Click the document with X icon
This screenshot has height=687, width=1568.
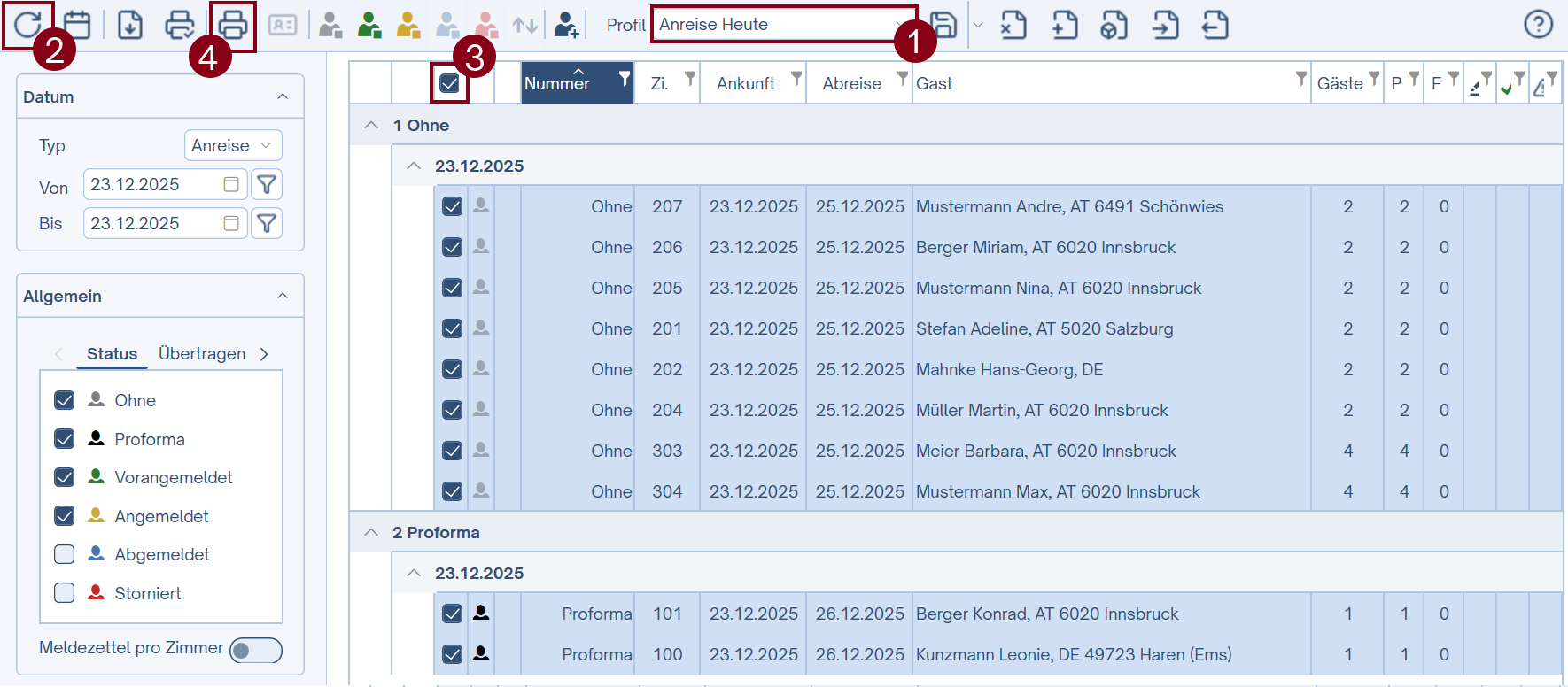tap(1013, 25)
